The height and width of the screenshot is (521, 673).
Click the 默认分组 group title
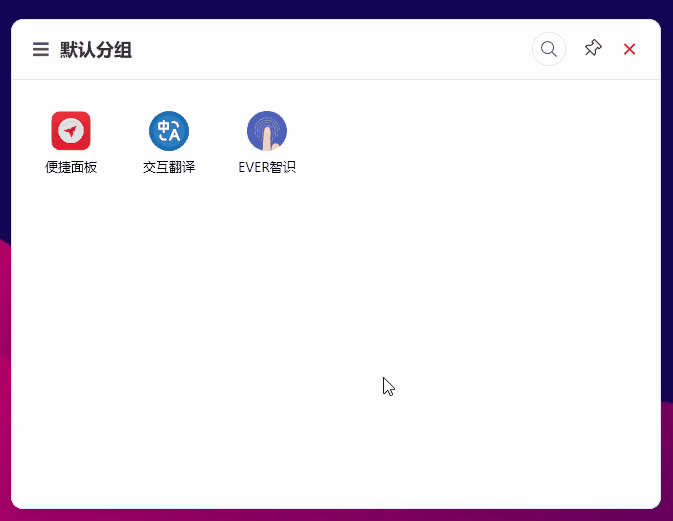pos(96,50)
